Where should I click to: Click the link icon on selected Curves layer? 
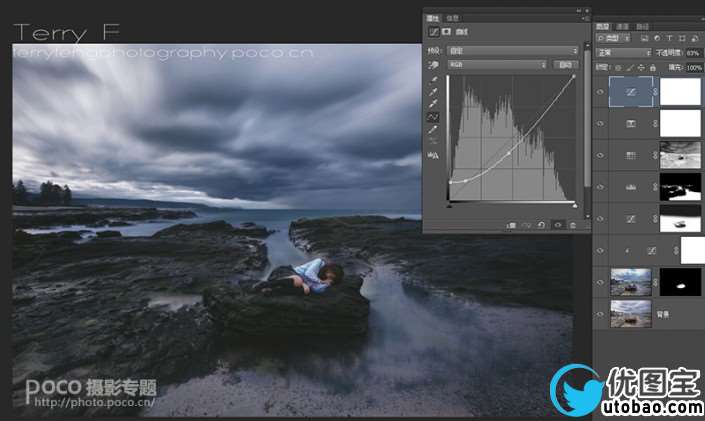click(x=656, y=92)
